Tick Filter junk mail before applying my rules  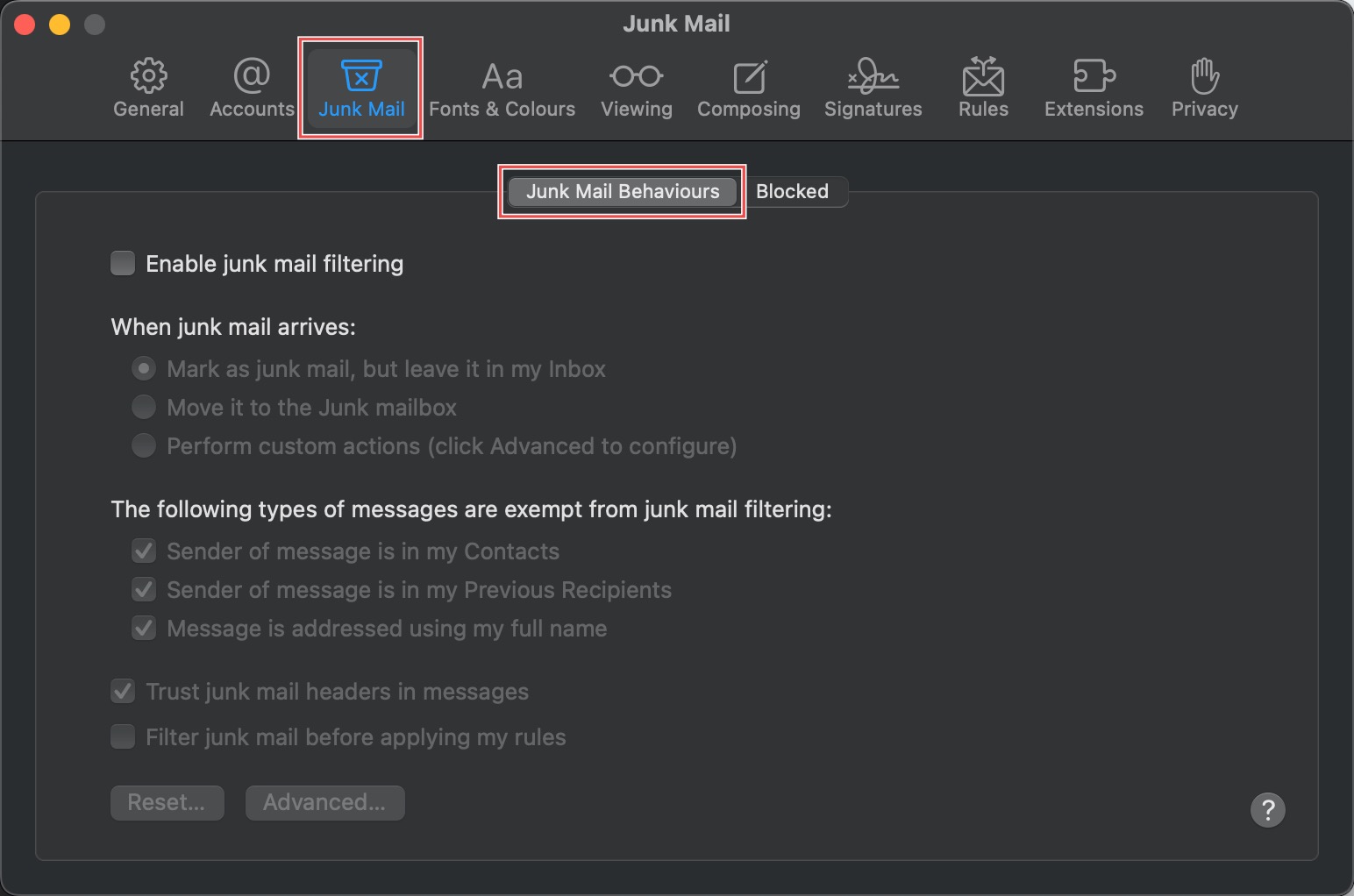click(x=123, y=737)
